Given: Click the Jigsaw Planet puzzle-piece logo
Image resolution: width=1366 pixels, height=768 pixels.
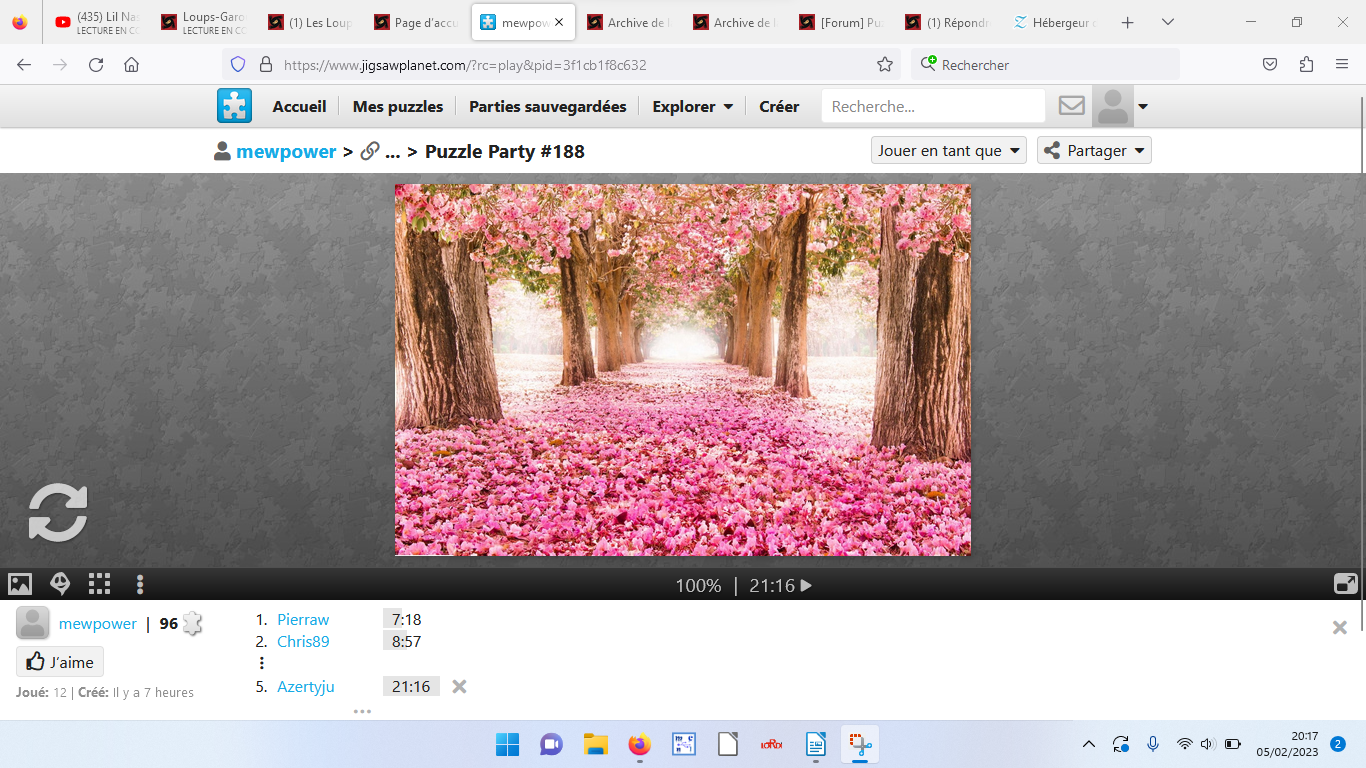Looking at the screenshot, I should click(234, 105).
